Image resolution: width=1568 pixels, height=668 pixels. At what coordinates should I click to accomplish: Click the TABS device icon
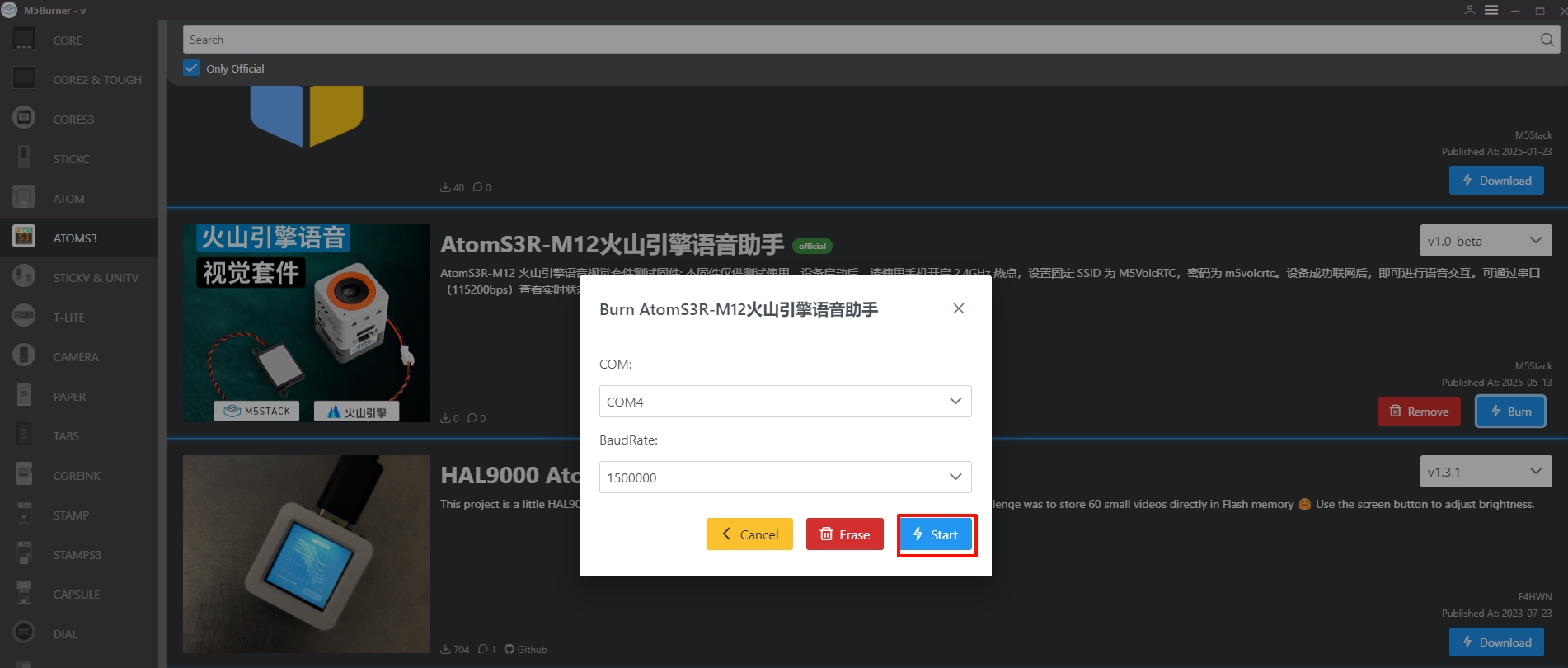24,435
